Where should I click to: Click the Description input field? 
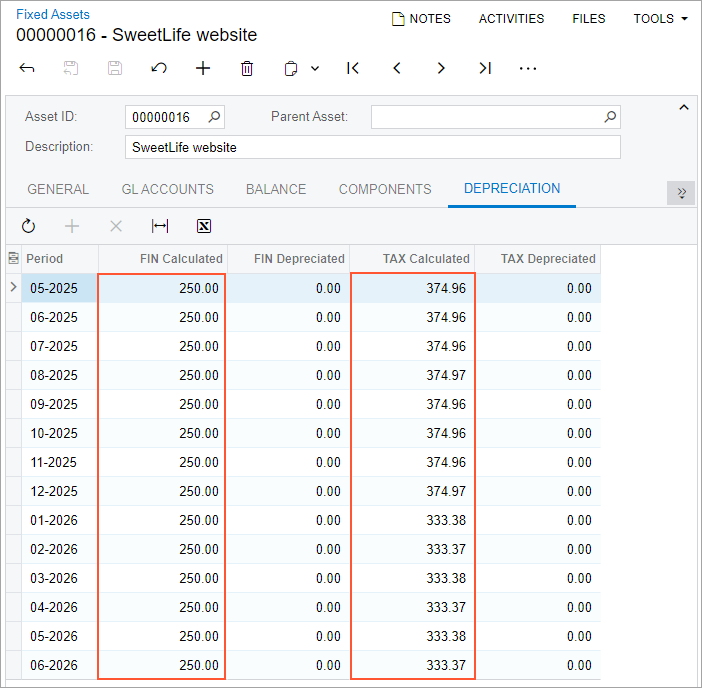point(372,147)
